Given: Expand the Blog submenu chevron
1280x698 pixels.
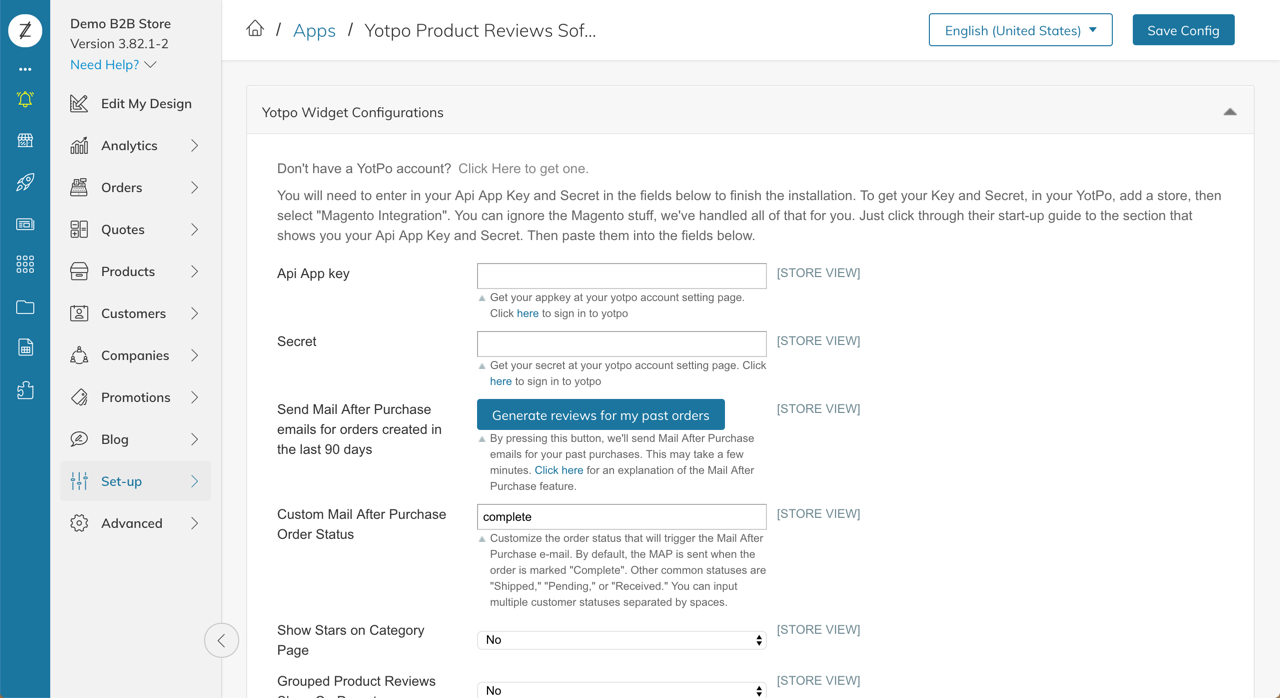Looking at the screenshot, I should (x=195, y=439).
